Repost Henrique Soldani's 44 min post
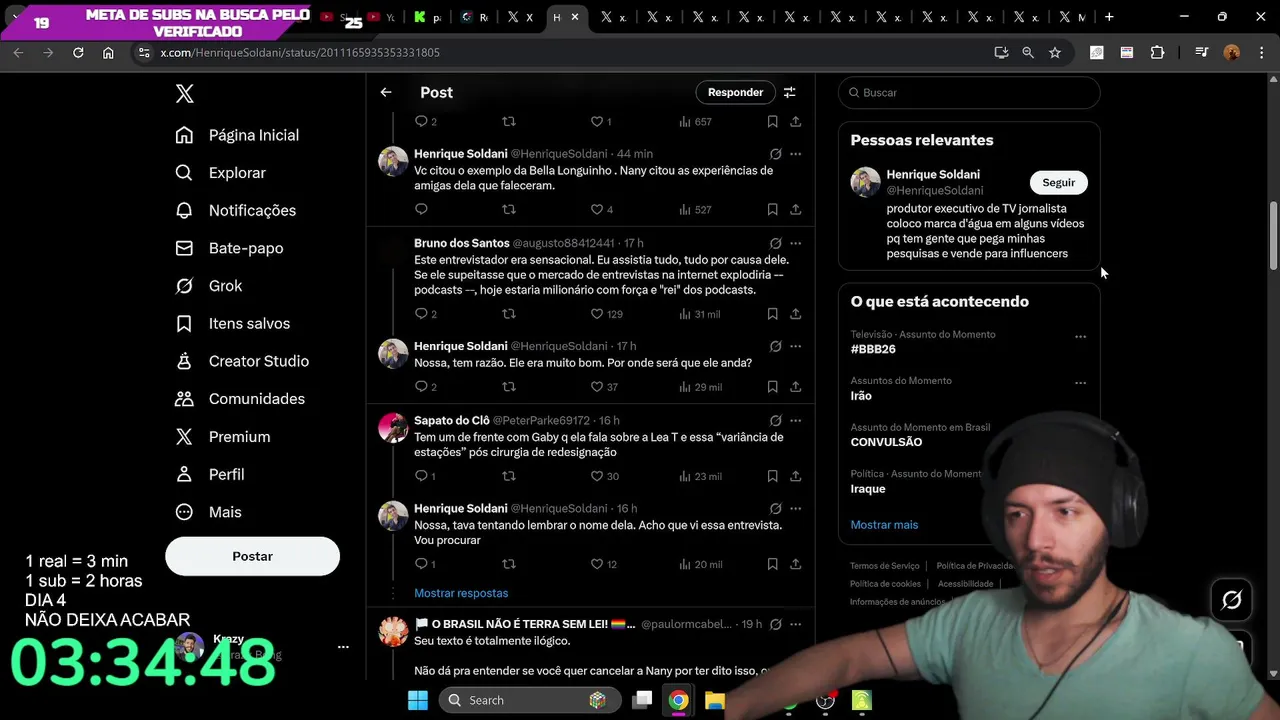 tap(509, 209)
